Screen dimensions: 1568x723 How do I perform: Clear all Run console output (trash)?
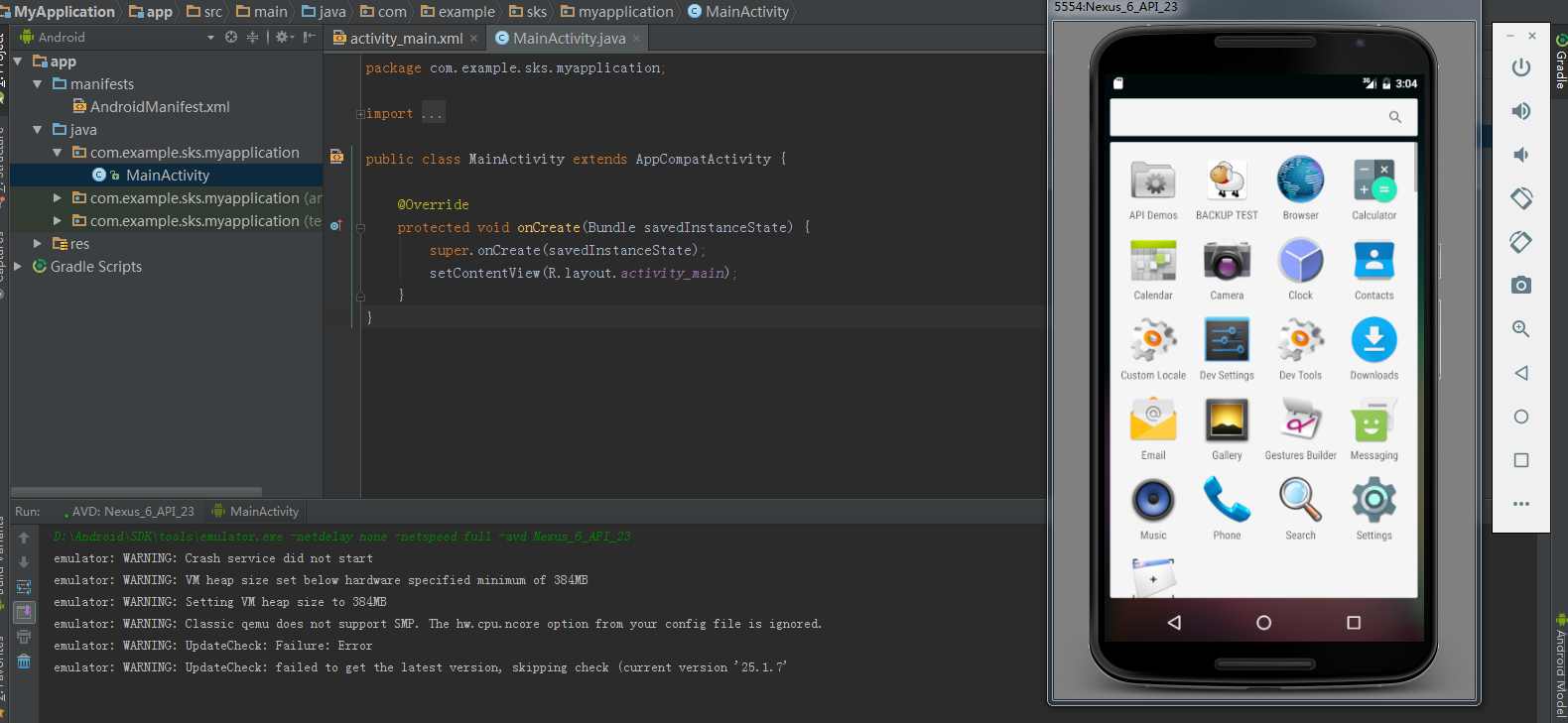pos(24,662)
